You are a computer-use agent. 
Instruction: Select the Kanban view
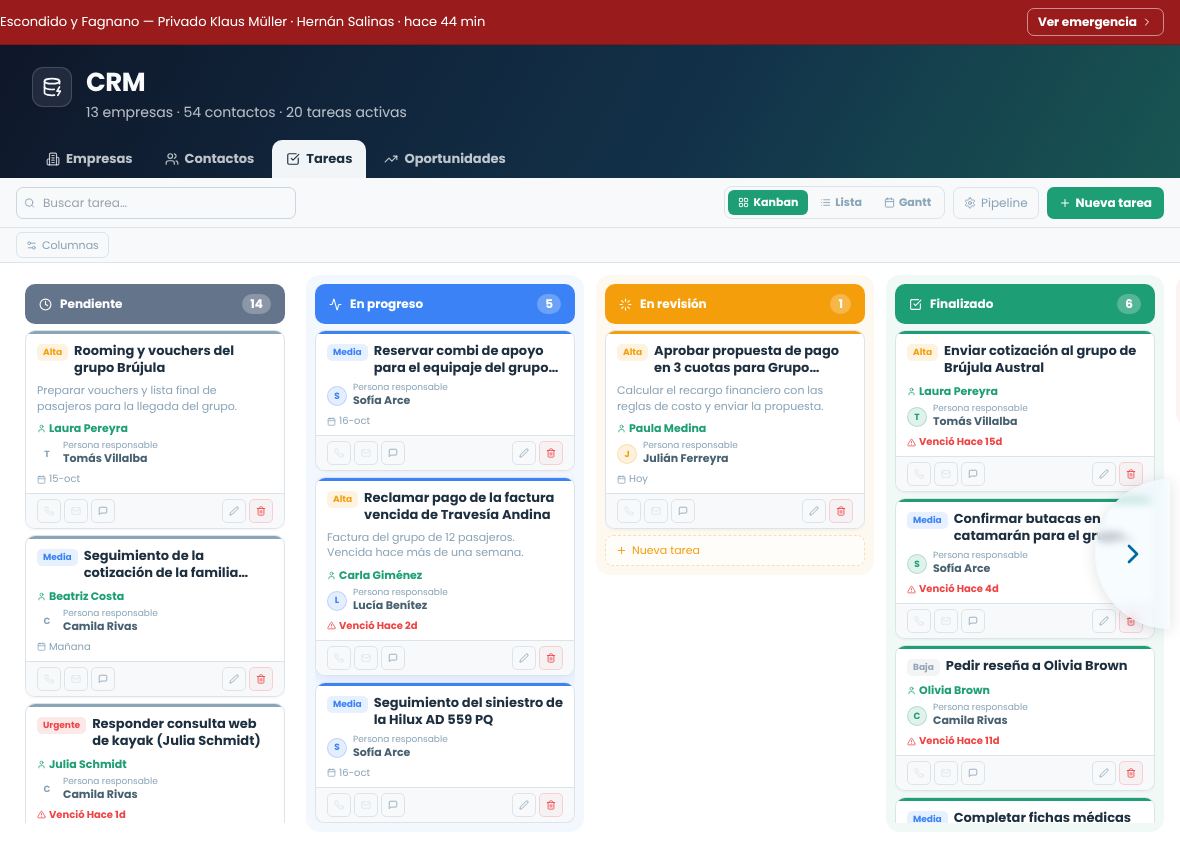pos(768,202)
